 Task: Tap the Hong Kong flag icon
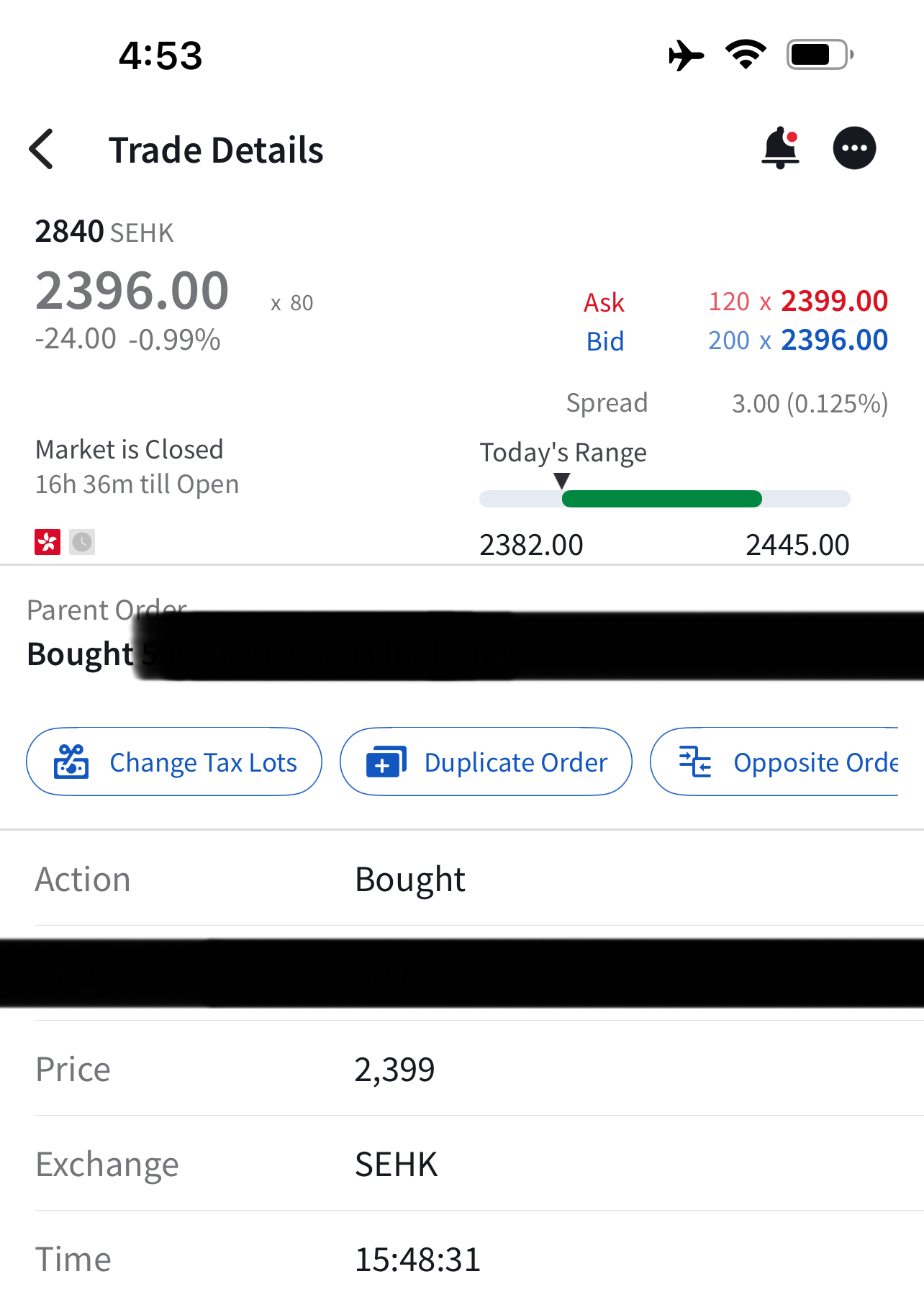click(47, 542)
